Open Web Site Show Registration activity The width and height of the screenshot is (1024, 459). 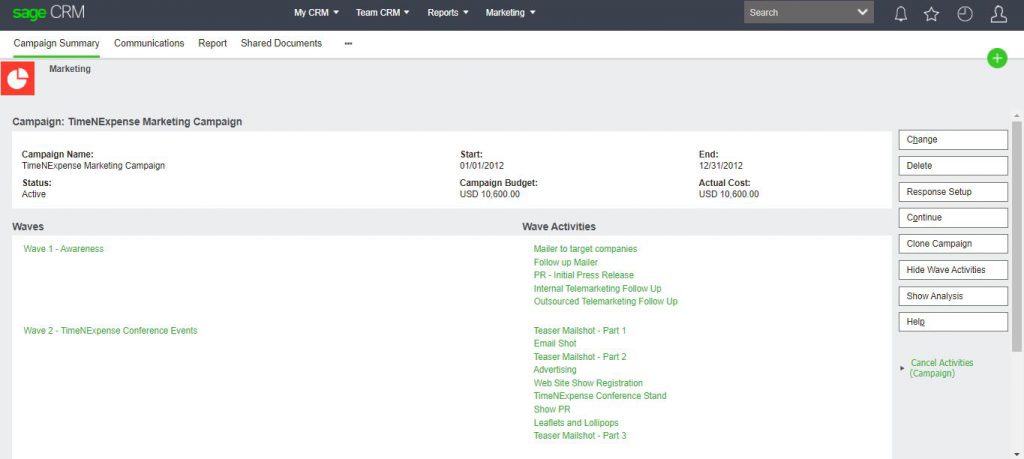coord(588,383)
